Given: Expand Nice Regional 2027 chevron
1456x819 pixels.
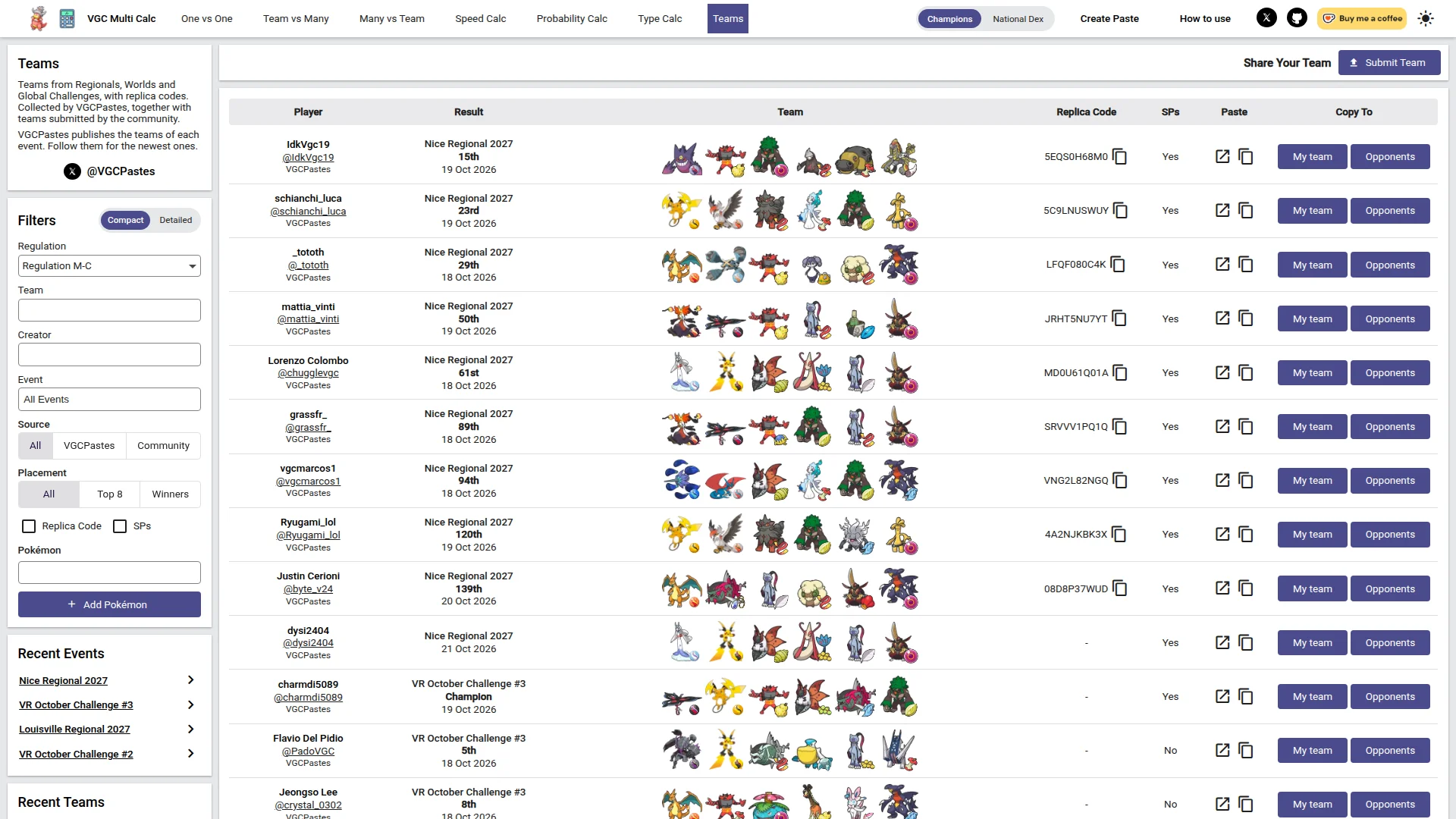Looking at the screenshot, I should [190, 680].
